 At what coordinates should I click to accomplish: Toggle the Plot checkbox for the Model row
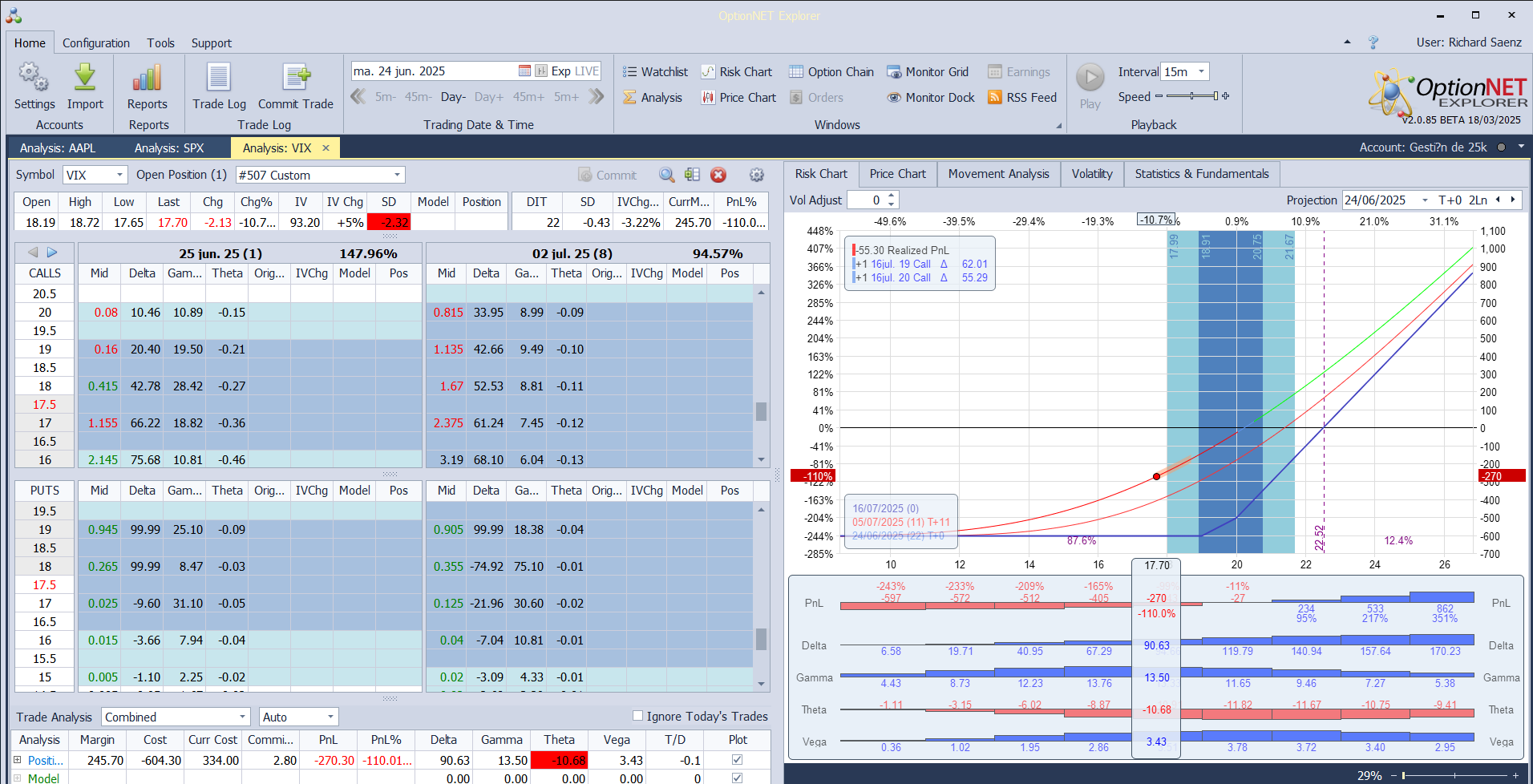point(738,778)
